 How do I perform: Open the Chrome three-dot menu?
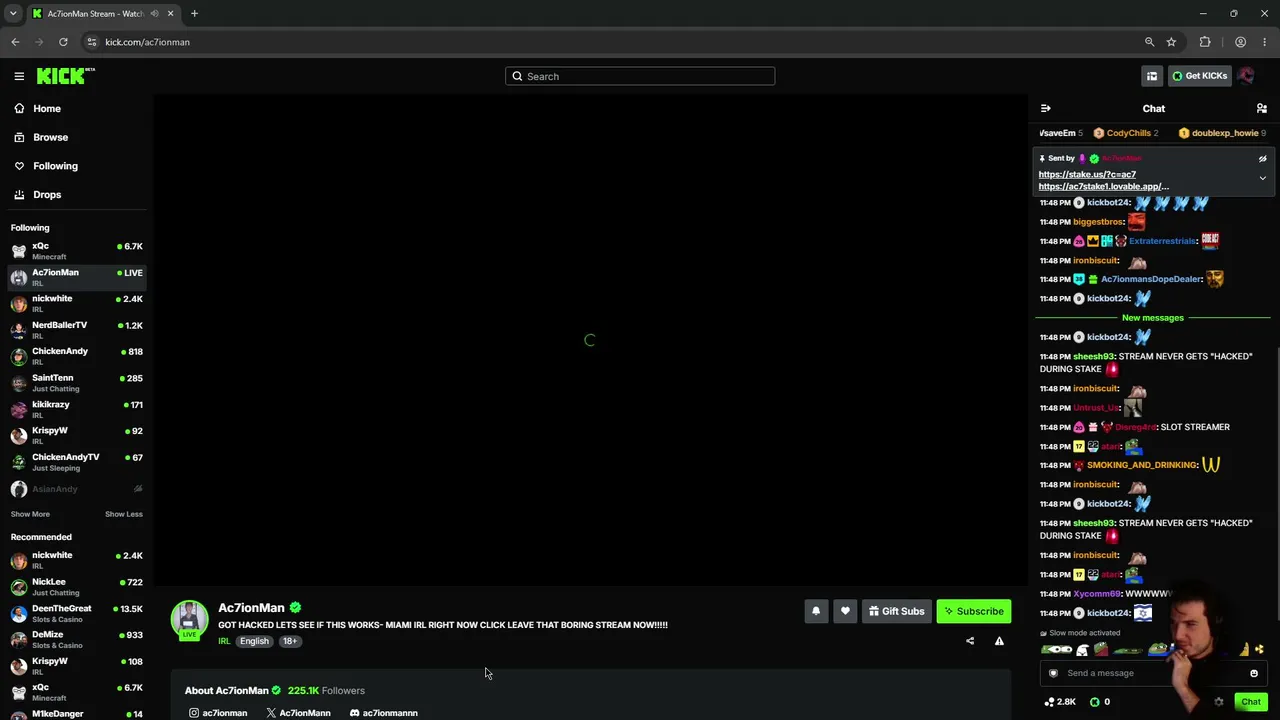(1264, 42)
